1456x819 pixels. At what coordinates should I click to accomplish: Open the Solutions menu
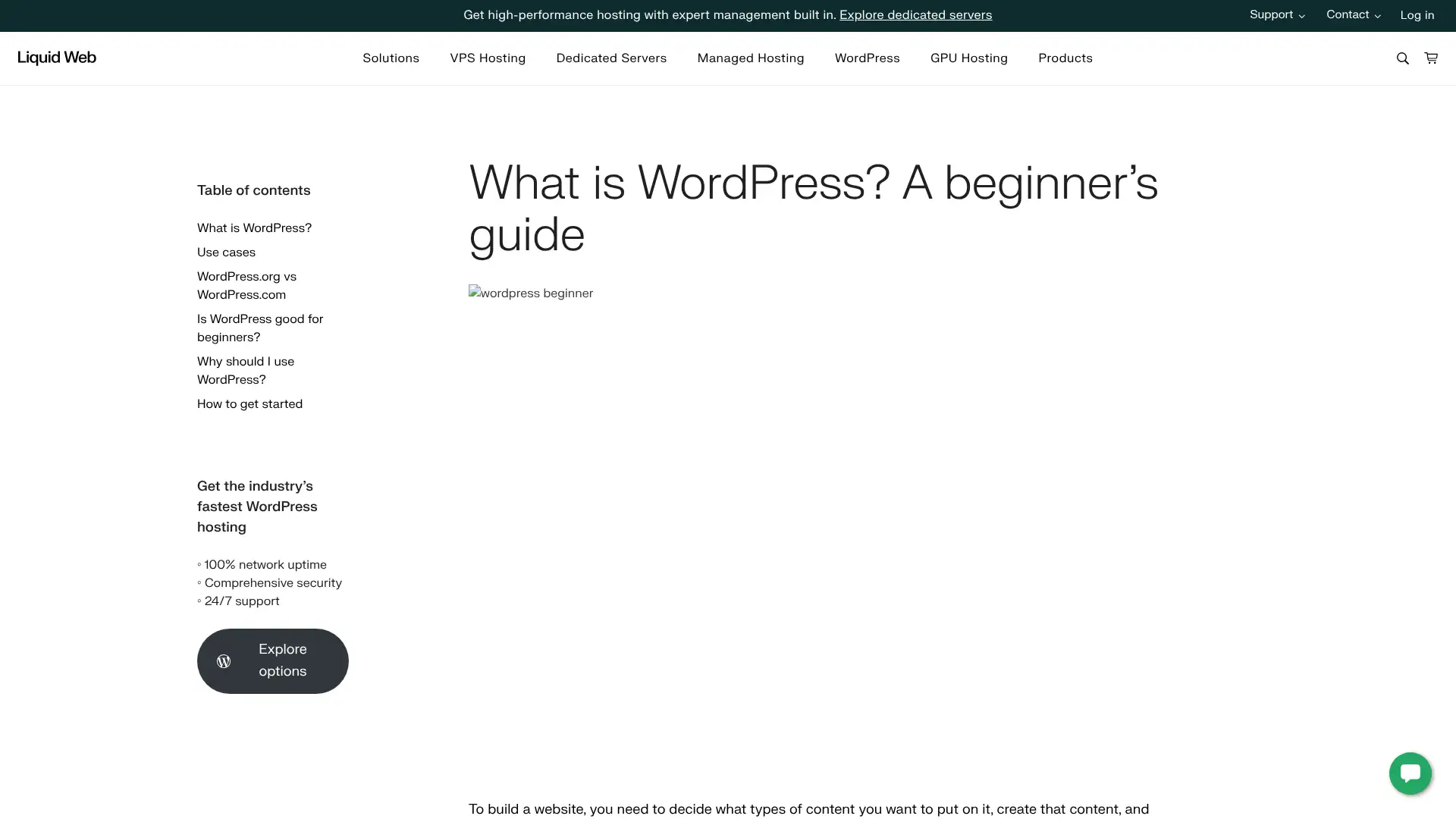click(391, 58)
